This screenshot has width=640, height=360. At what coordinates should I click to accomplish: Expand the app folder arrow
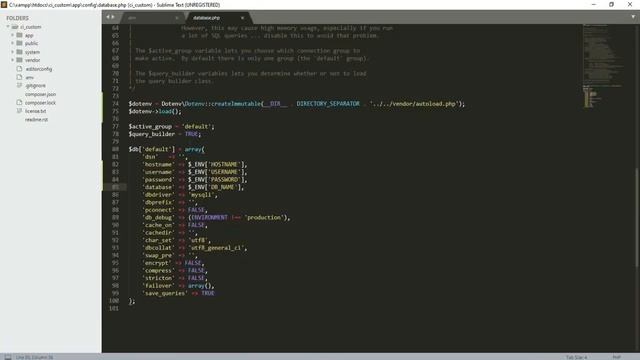pos(13,36)
